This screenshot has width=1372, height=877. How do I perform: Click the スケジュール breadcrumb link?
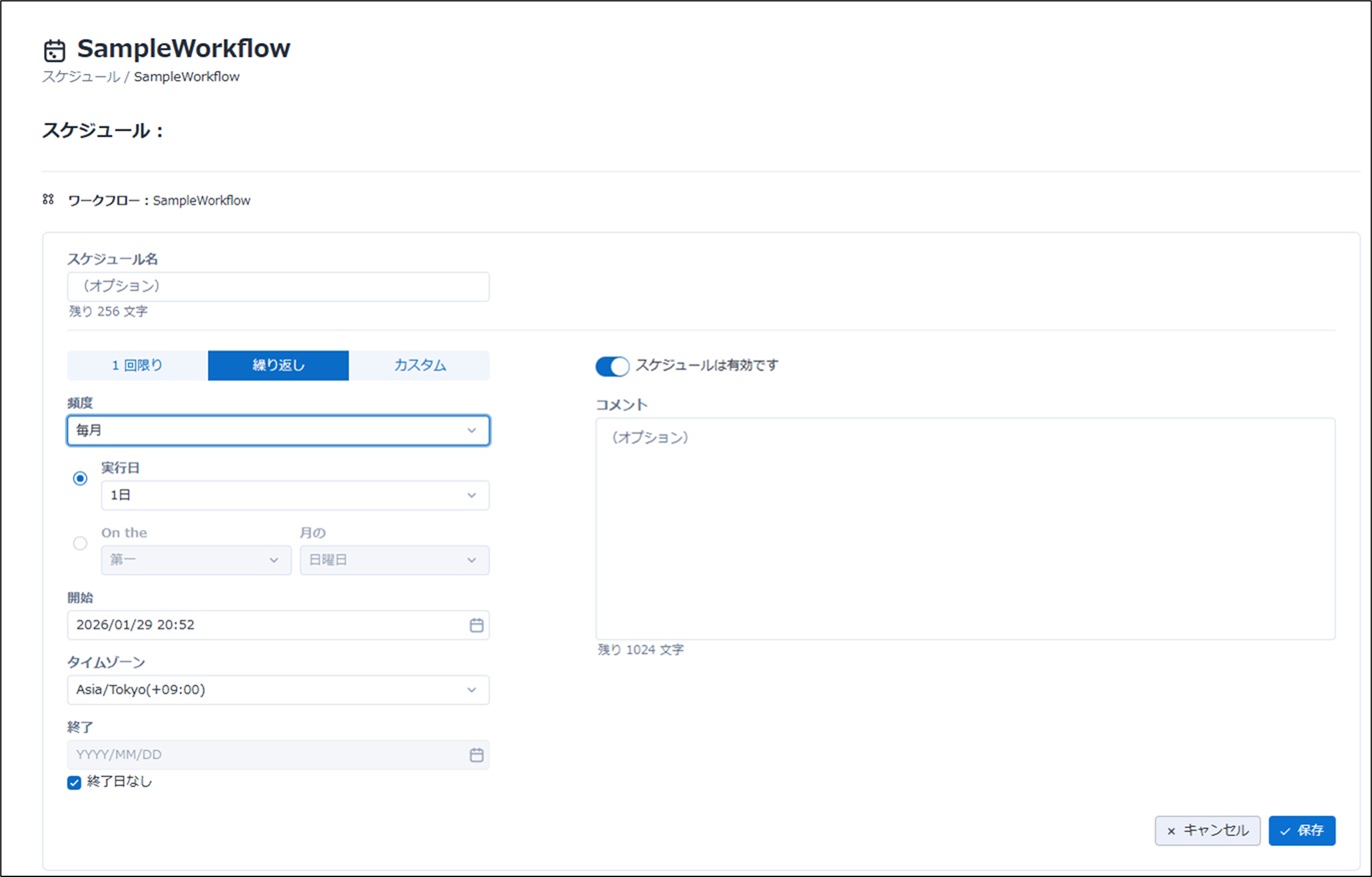click(x=80, y=77)
